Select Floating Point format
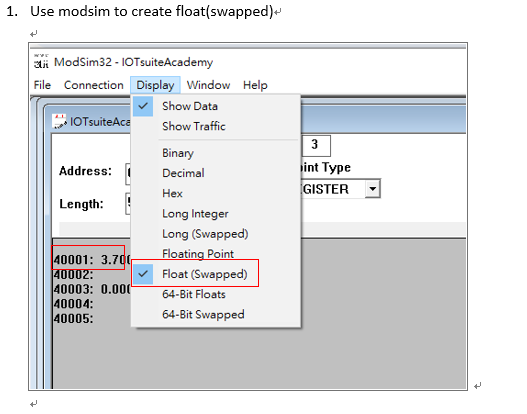 coord(198,254)
